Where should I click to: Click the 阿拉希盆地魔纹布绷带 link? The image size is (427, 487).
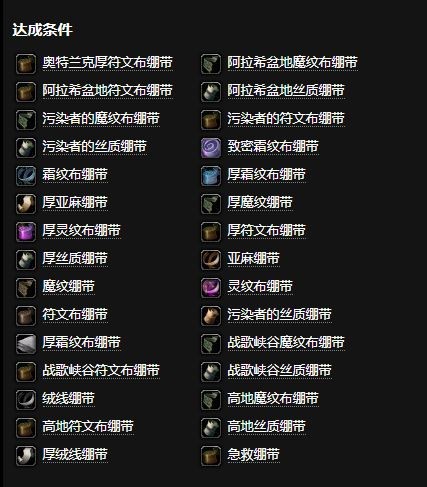293,63
